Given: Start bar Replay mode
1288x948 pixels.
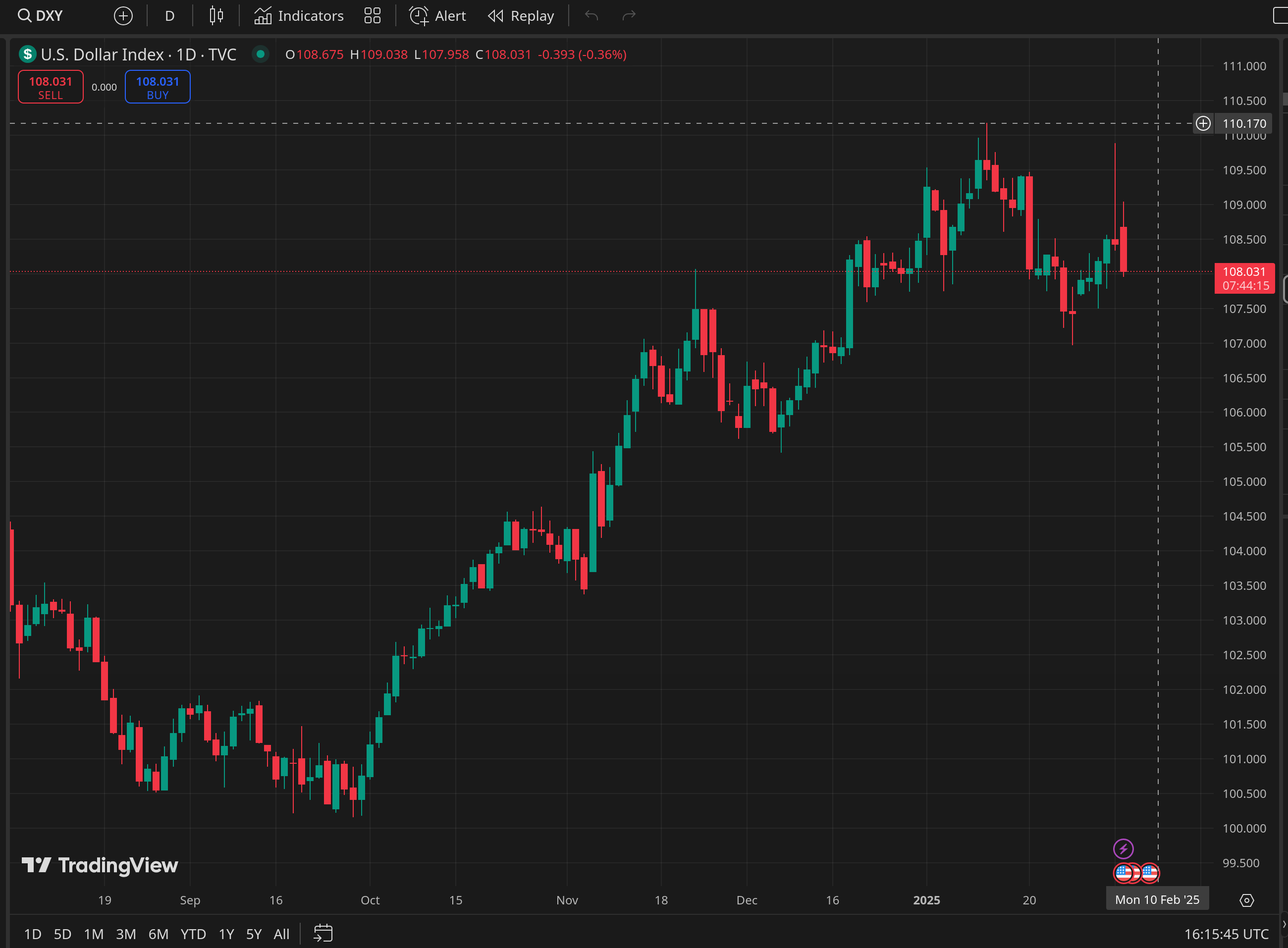Looking at the screenshot, I should tap(521, 16).
